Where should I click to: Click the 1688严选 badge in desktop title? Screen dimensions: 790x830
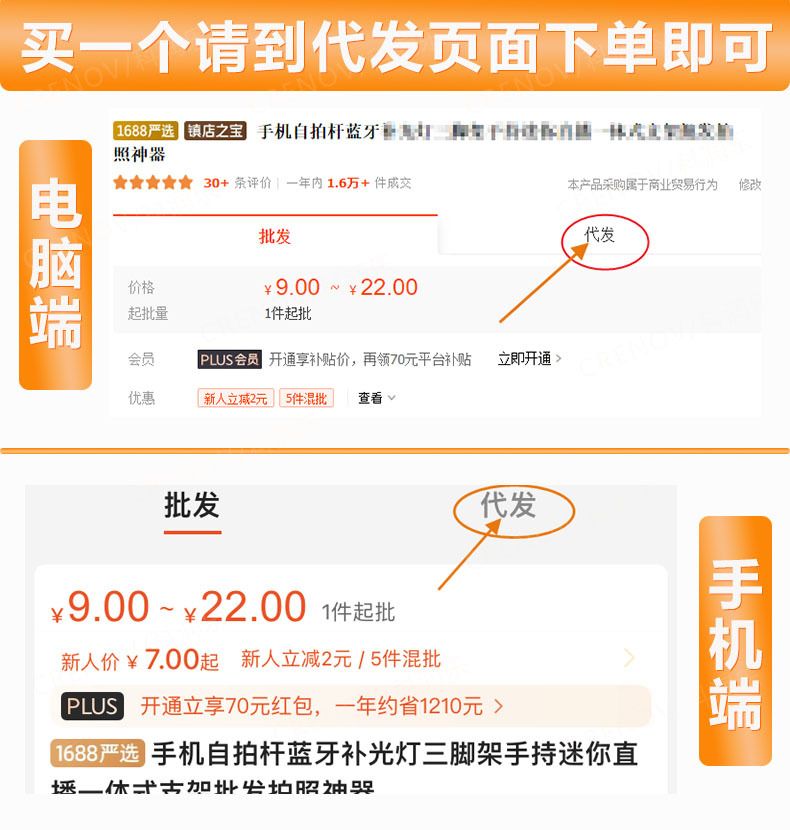[x=146, y=130]
